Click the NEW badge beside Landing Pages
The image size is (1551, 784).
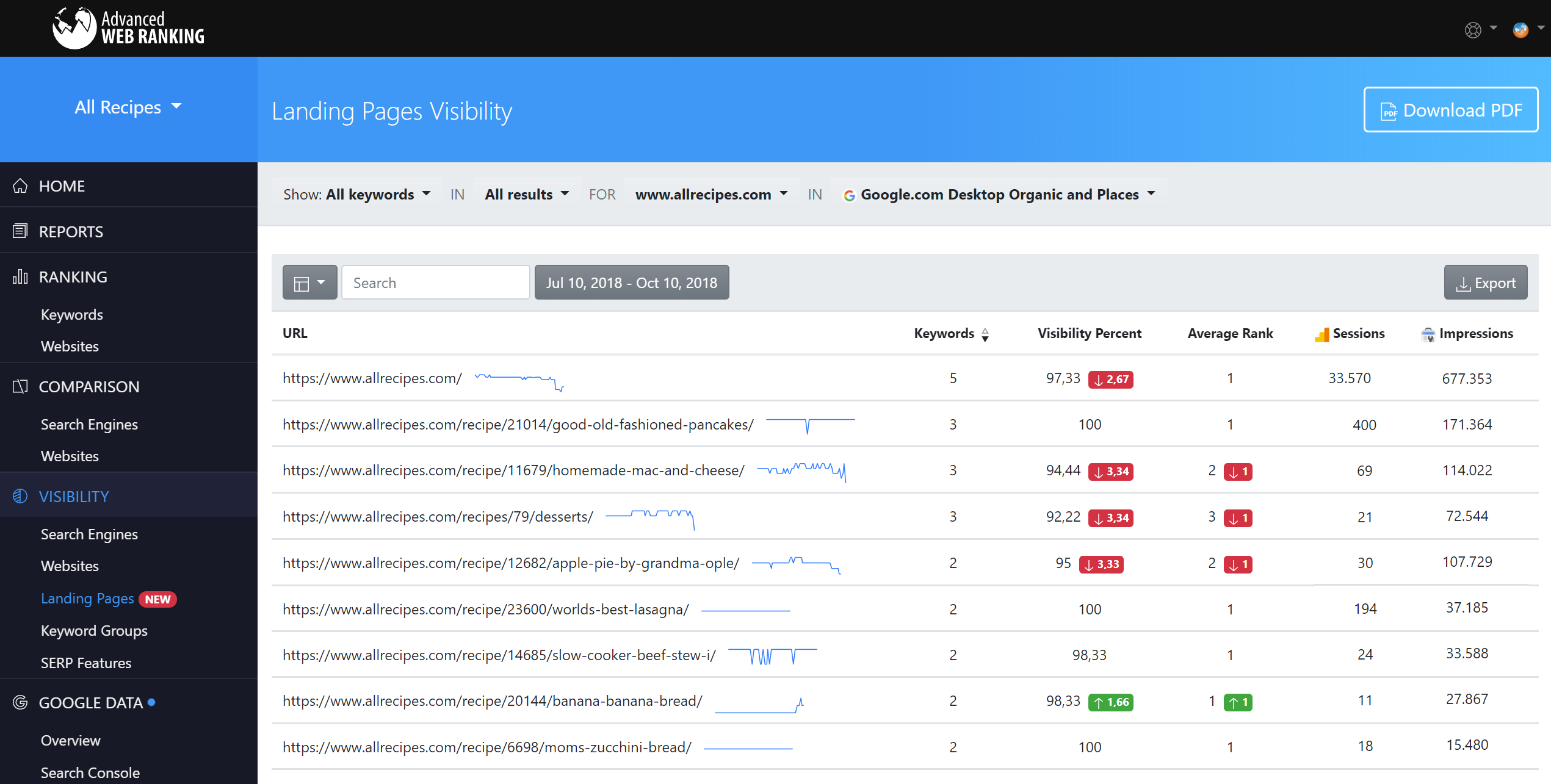tap(157, 599)
